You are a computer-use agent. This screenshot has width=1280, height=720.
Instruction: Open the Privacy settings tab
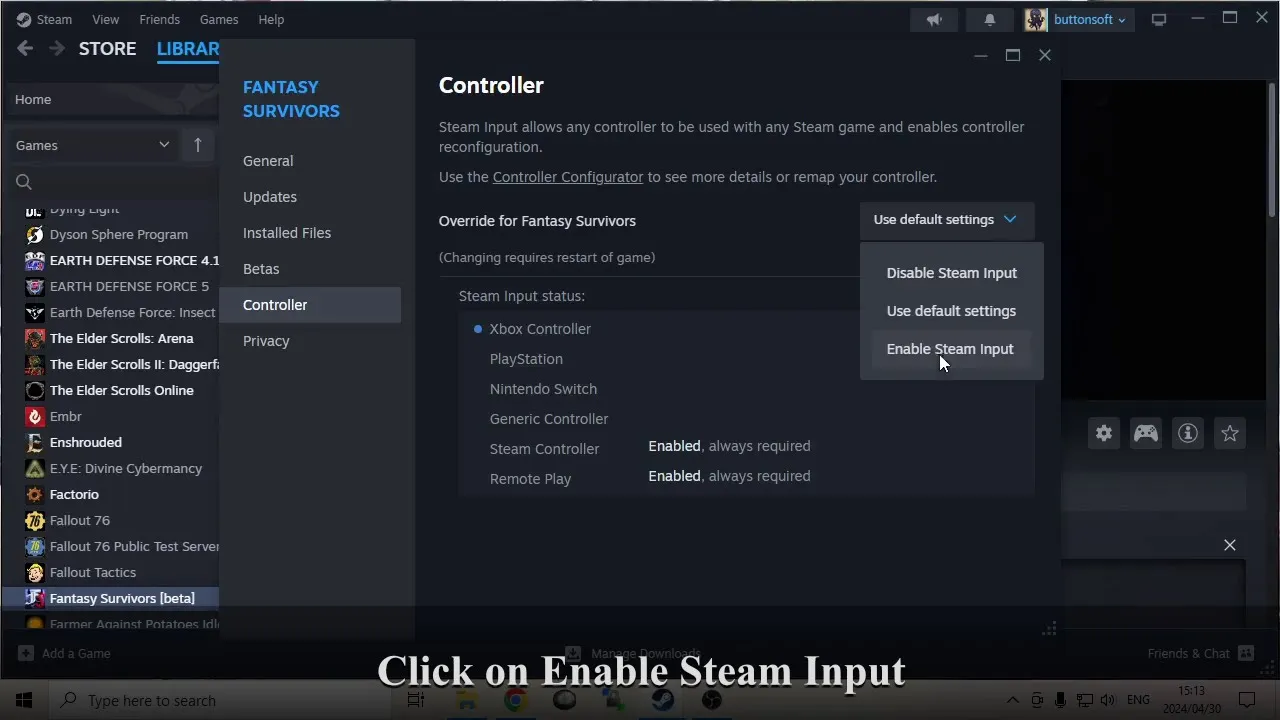point(310,341)
